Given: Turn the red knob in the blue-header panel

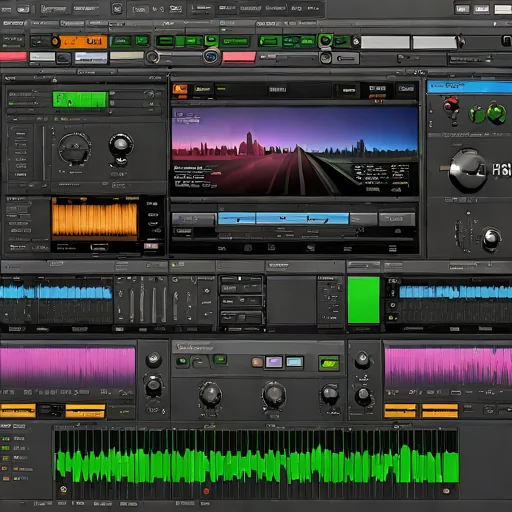Looking at the screenshot, I should coord(451,105).
